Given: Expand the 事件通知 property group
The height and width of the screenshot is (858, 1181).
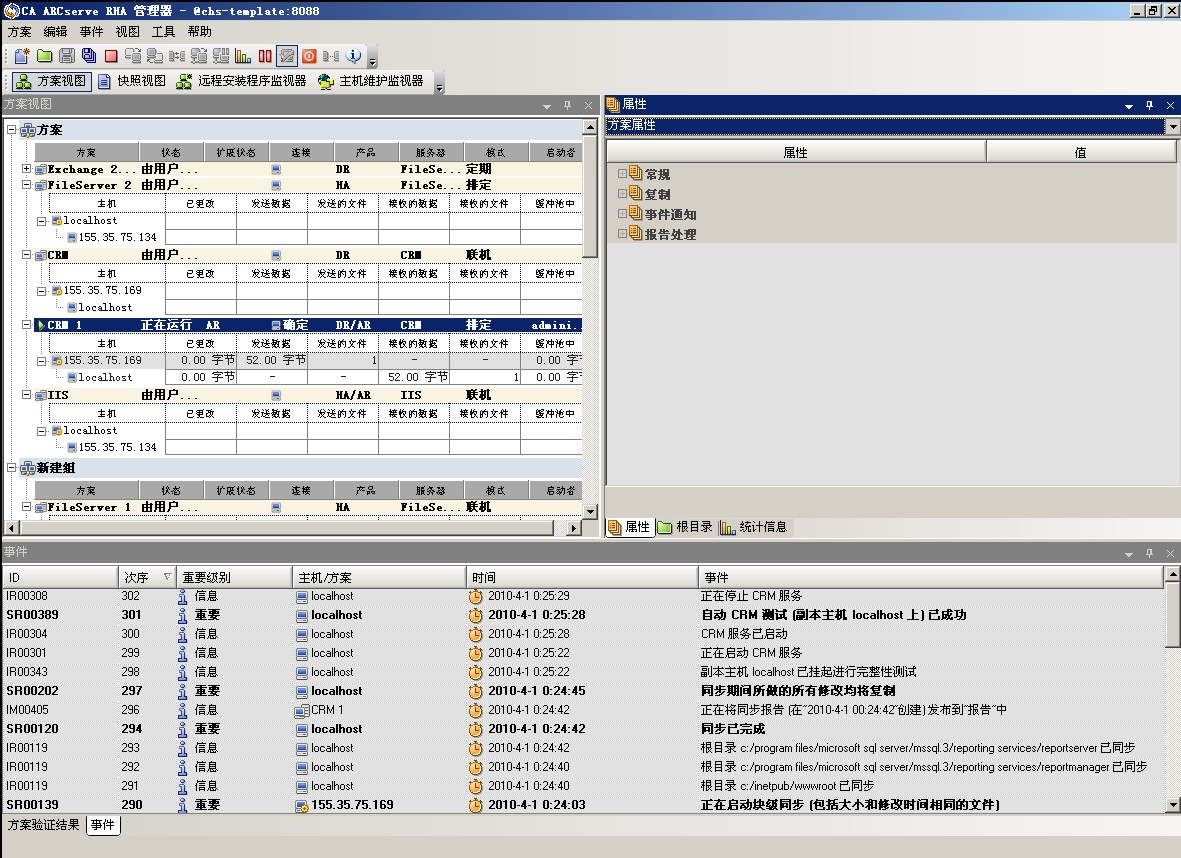Looking at the screenshot, I should pos(622,214).
